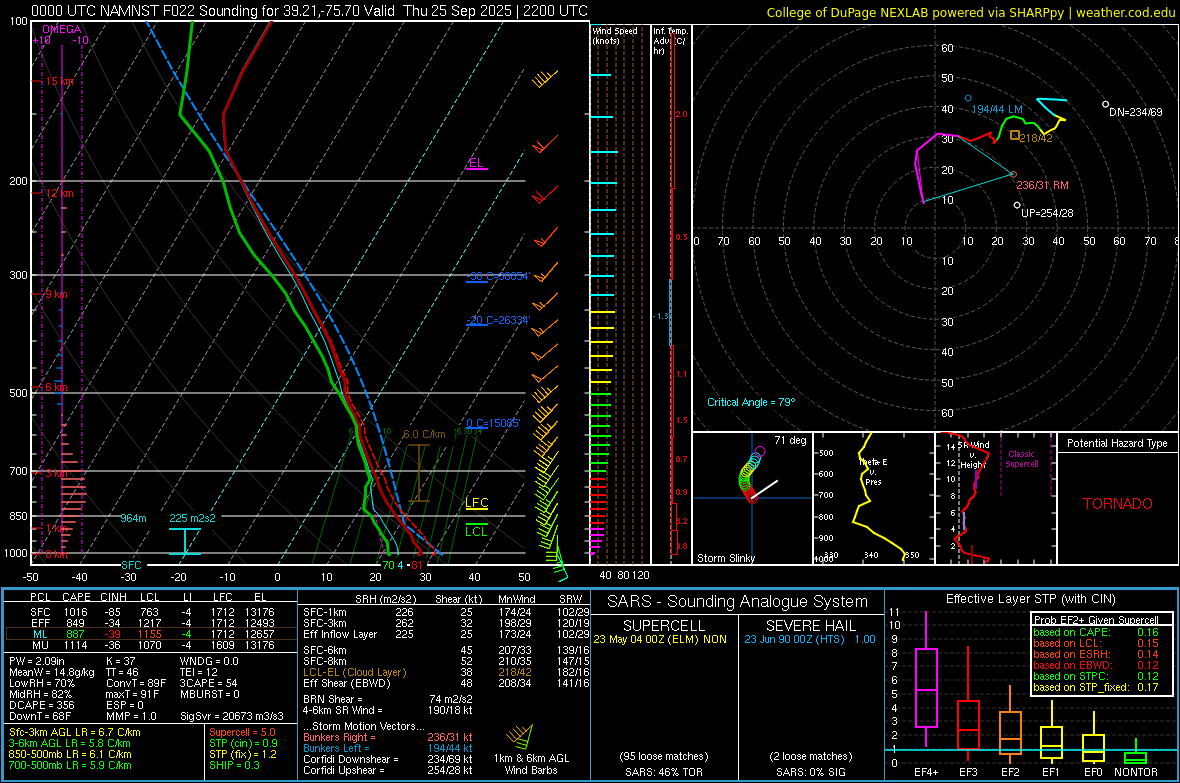Click the 'SR Wind v. Height' label
Image resolution: width=1180 pixels, height=783 pixels.
(974, 455)
